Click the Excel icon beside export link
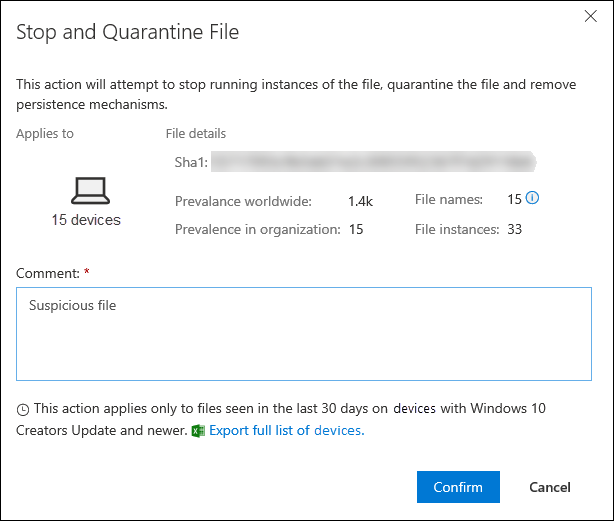The width and height of the screenshot is (614, 521). [x=198, y=431]
